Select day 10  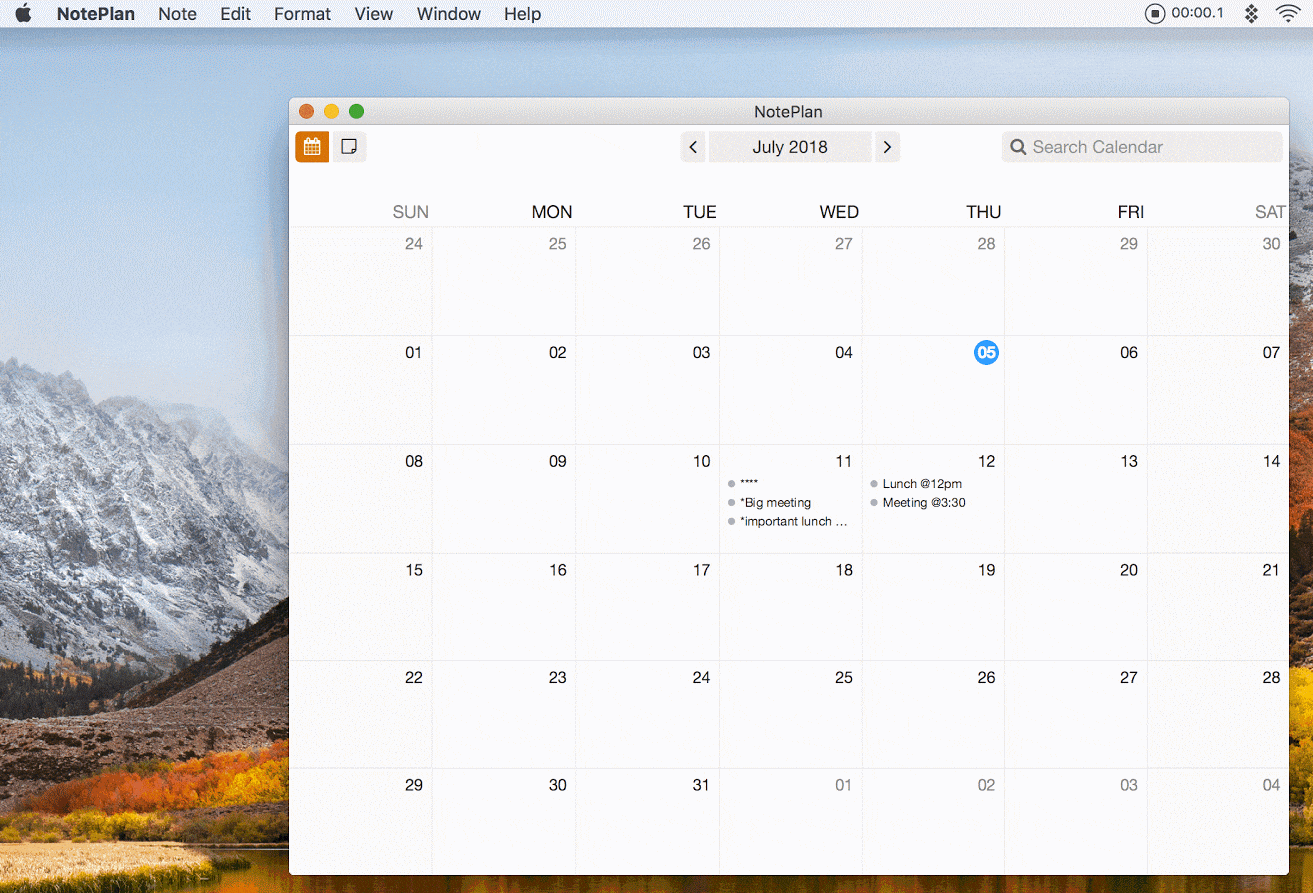coord(702,461)
